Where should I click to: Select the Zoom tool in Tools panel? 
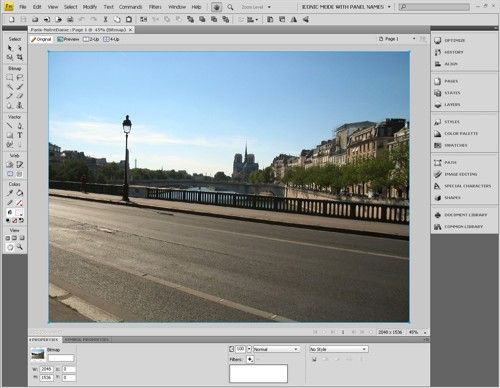(20, 247)
